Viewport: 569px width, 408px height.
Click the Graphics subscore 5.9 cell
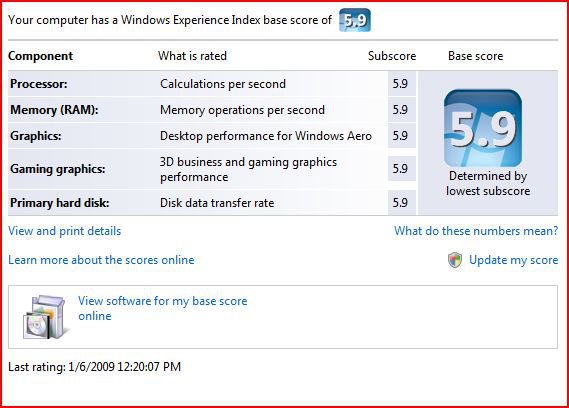click(402, 136)
